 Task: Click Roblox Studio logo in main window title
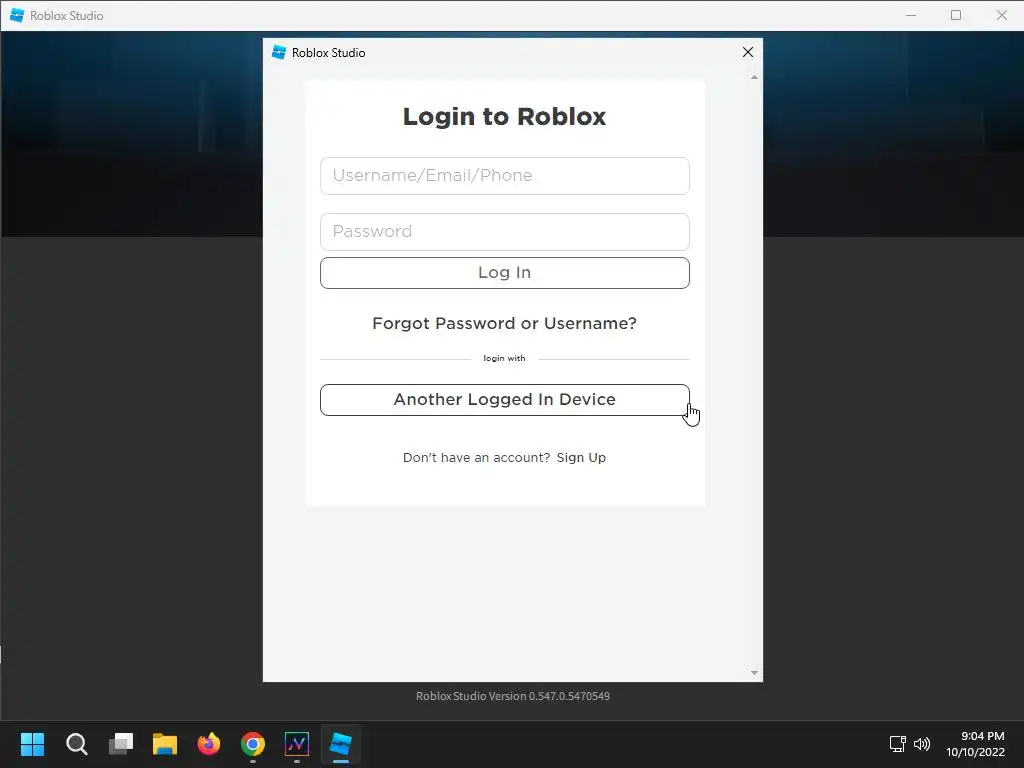pyautogui.click(x=17, y=15)
